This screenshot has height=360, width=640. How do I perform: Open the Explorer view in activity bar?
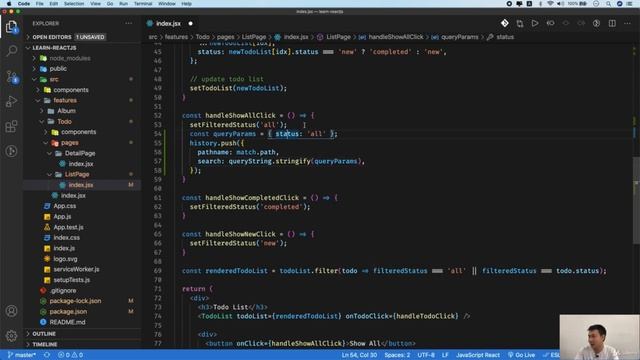11,27
